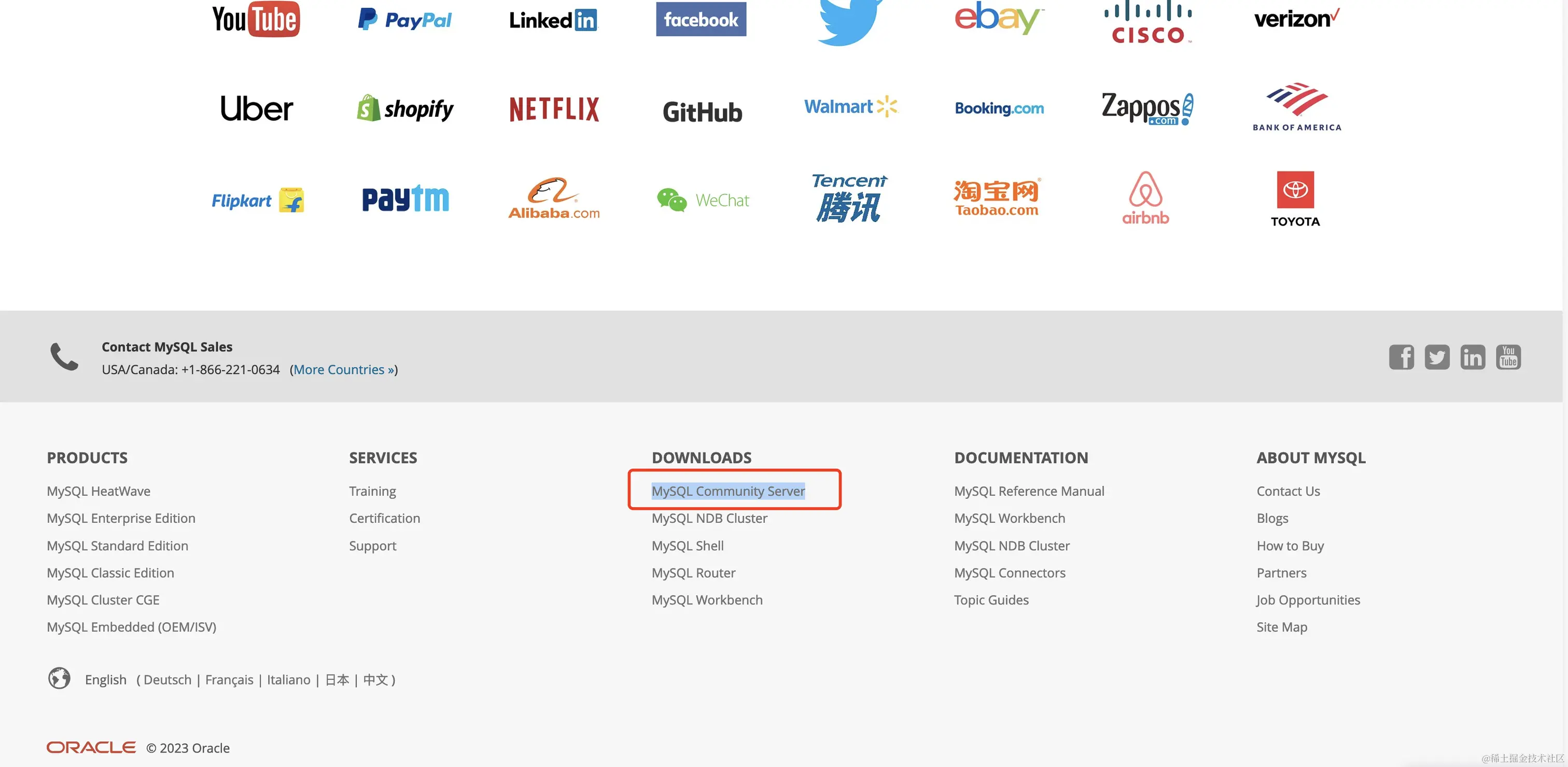1568x767 pixels.
Task: Click the Uber logo
Action: click(256, 108)
